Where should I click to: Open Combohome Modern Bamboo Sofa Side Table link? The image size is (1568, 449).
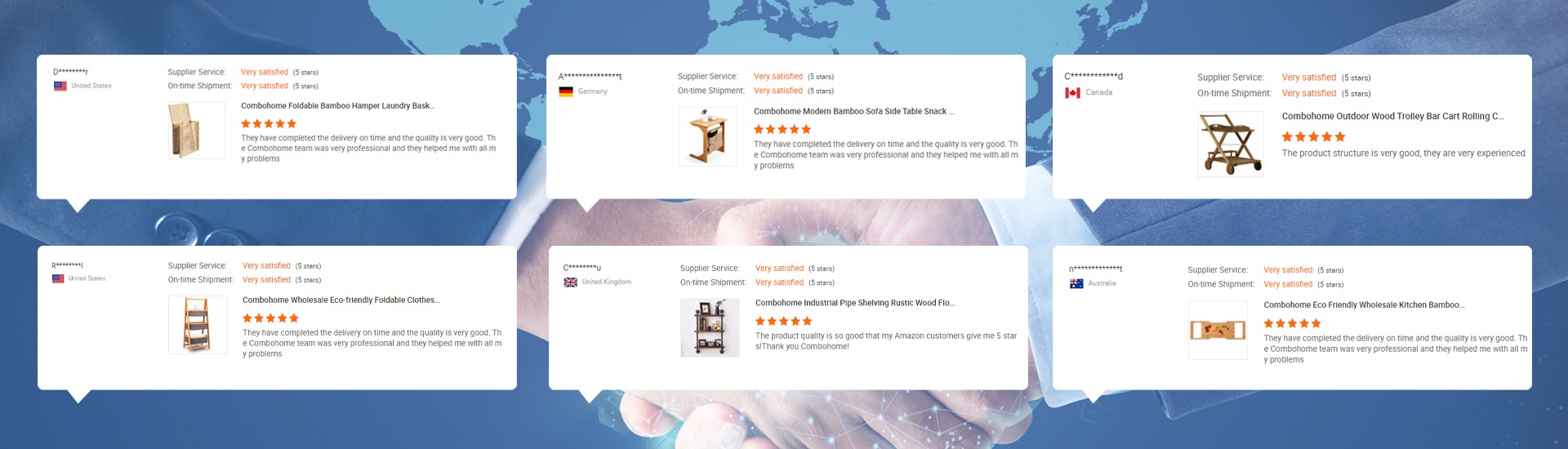853,111
